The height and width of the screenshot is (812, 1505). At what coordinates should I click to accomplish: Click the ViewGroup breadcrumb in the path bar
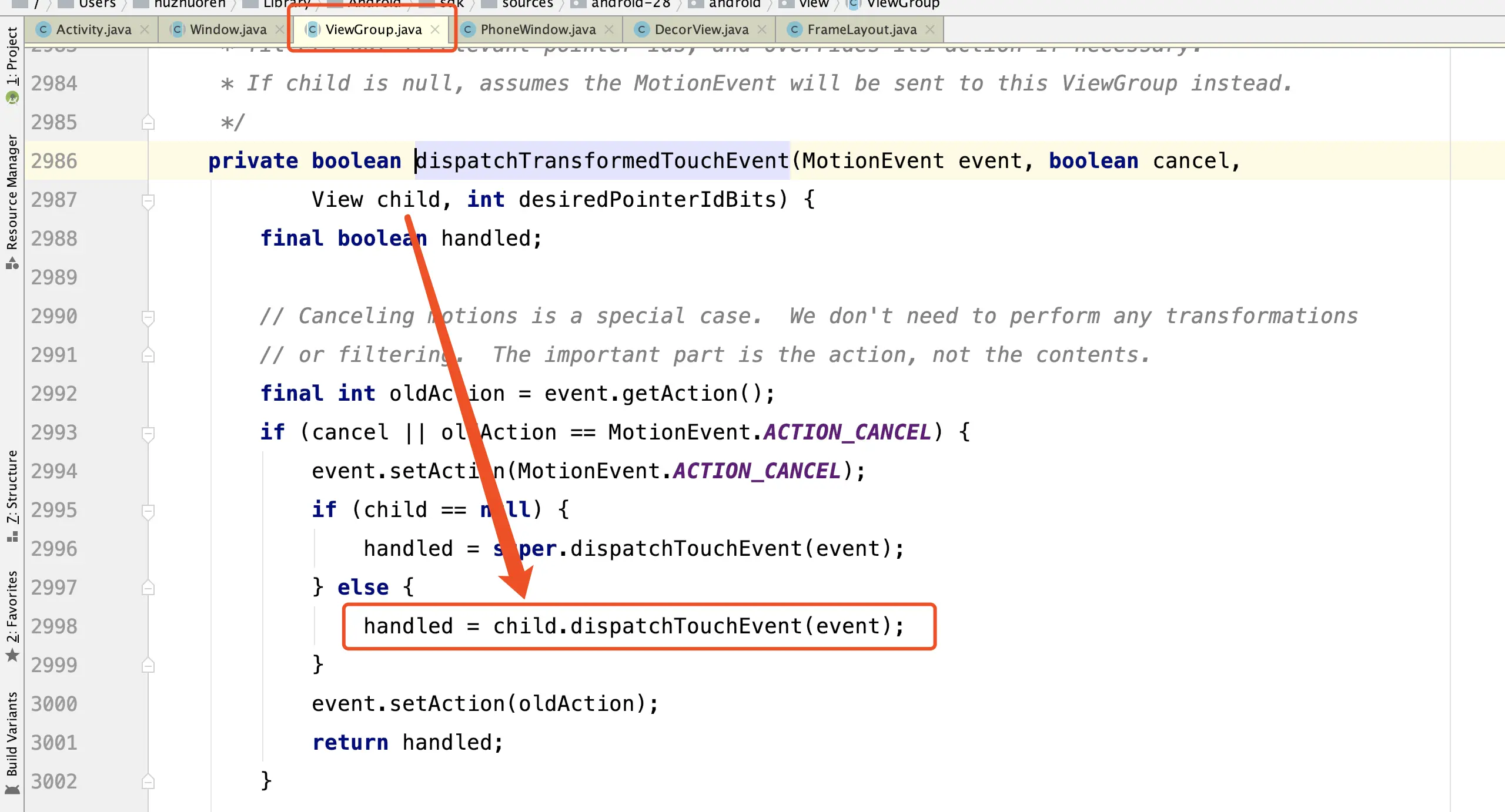[902, 5]
